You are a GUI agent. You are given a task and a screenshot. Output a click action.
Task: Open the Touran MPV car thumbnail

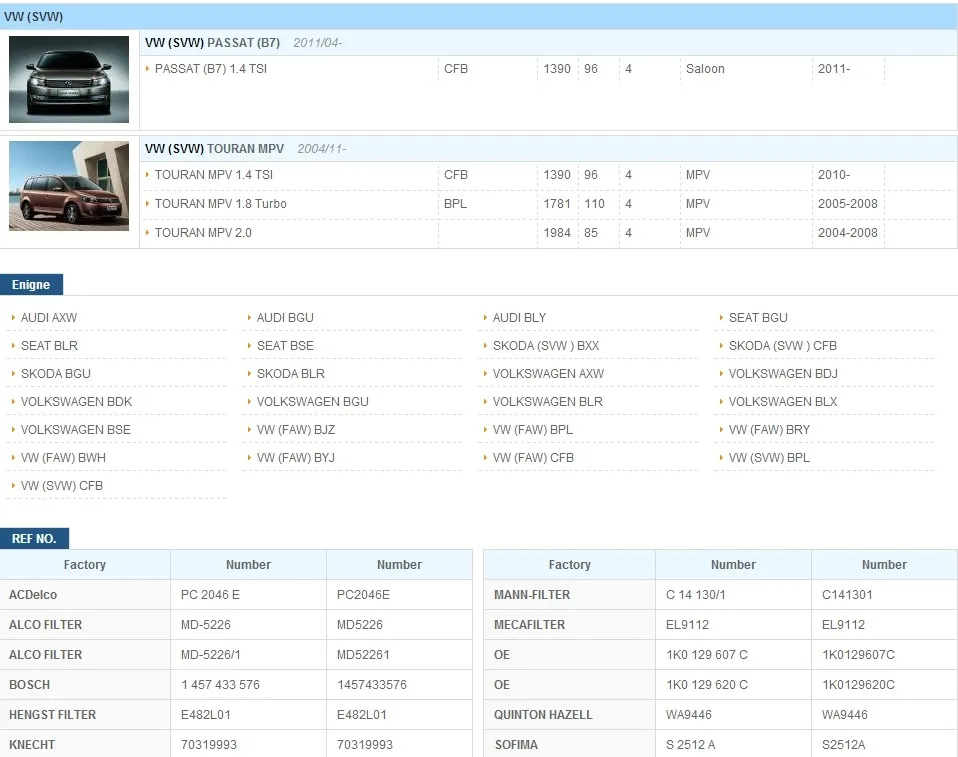pos(69,186)
